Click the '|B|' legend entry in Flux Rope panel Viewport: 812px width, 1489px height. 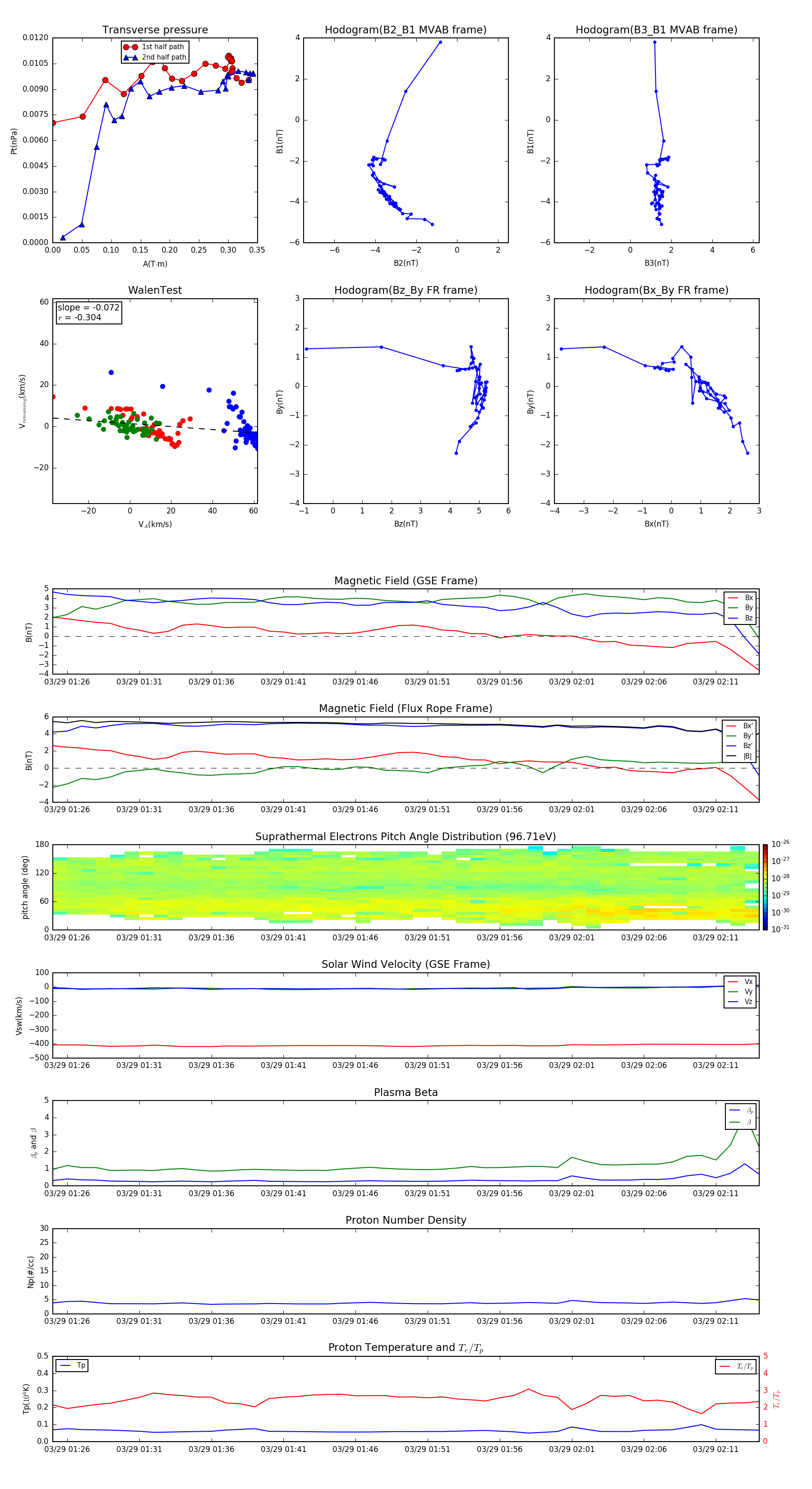pyautogui.click(x=740, y=756)
